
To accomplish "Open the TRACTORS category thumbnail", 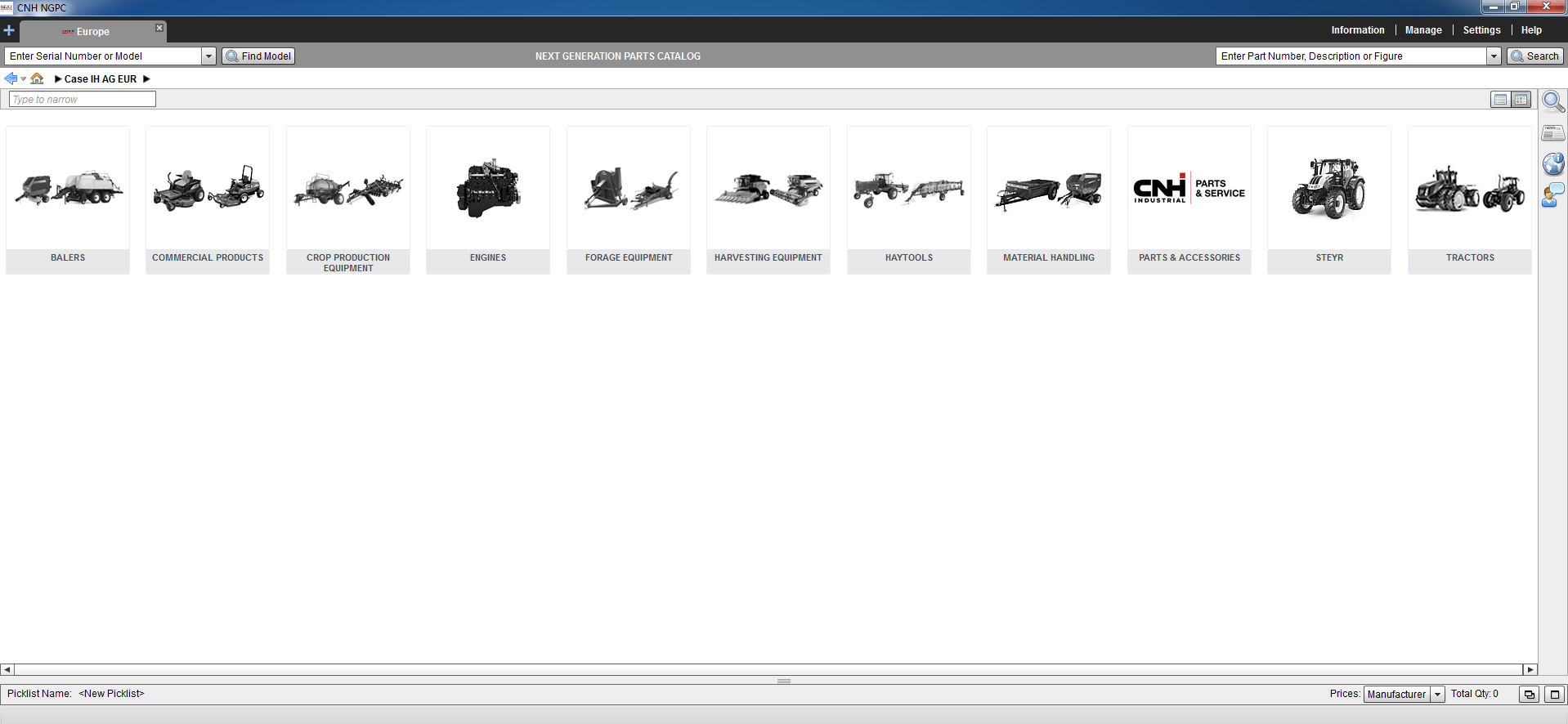I will point(1469,200).
